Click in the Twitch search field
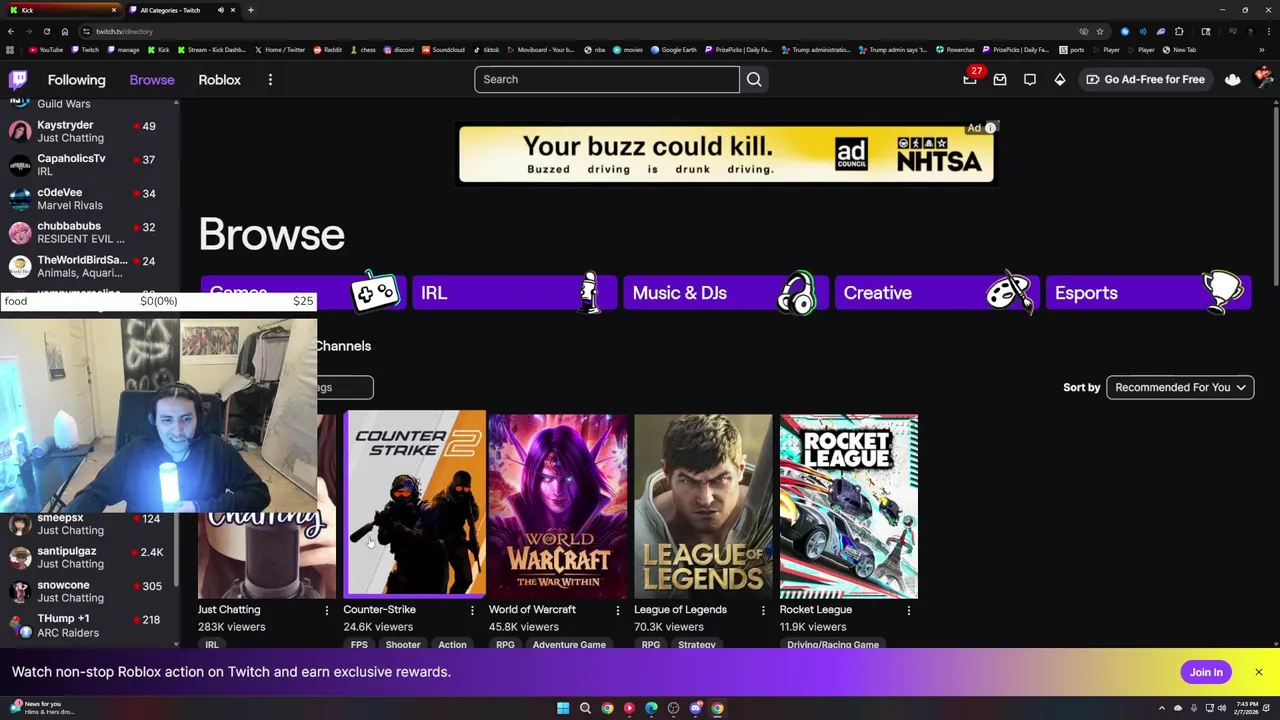Screen dimensions: 1280x720 (607, 79)
